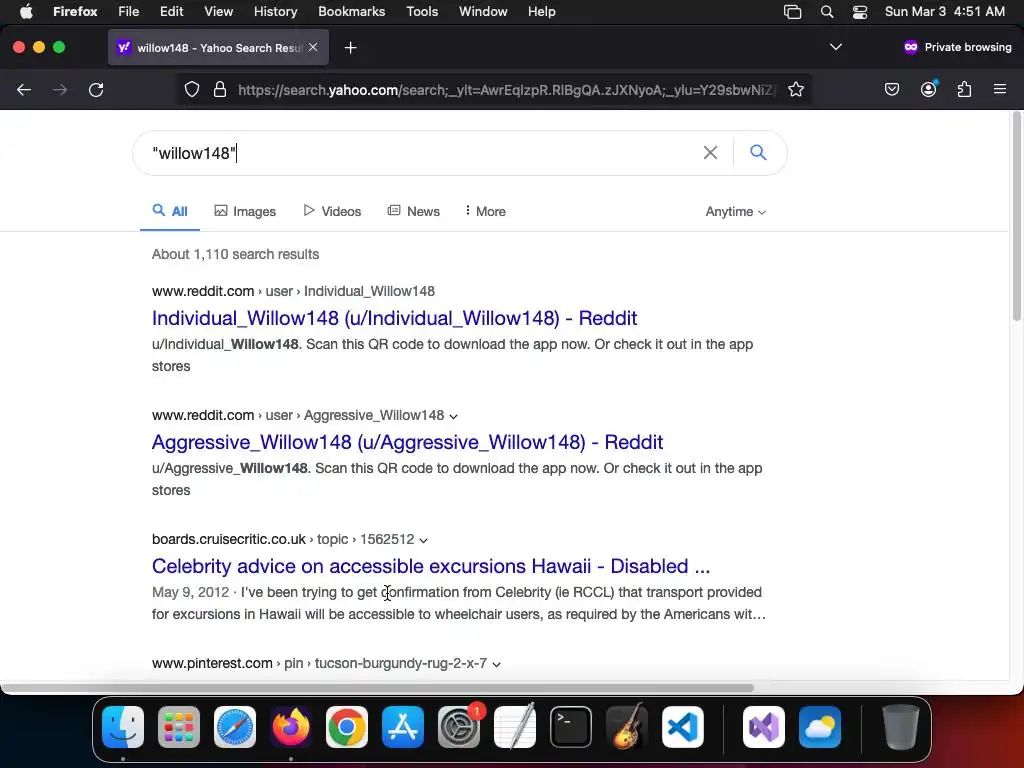The height and width of the screenshot is (768, 1024).
Task: Click the screen mirroring menu bar icon
Action: pos(792,12)
